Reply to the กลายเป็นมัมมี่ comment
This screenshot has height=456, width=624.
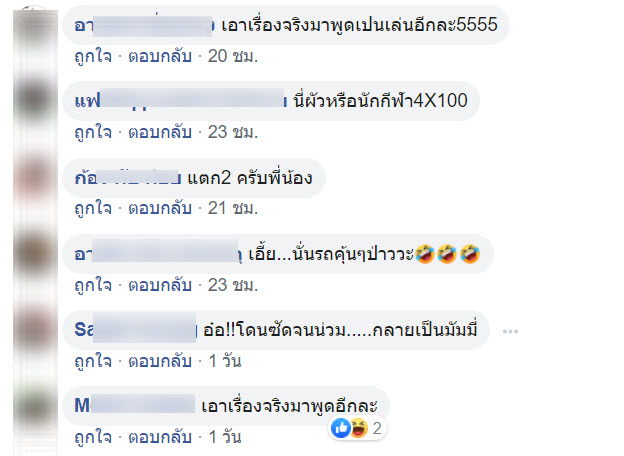pyautogui.click(x=160, y=361)
